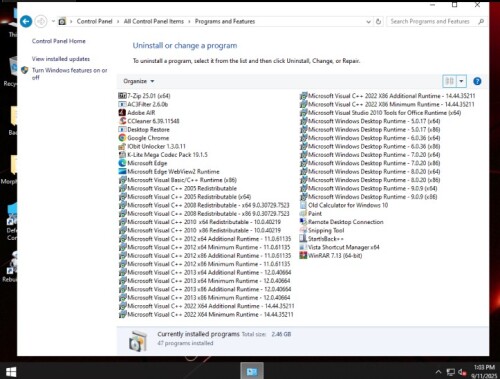Screen dimensions: 500x379
Task: Select Windows Desktop Runtime 7.0.20 (x64)
Action: tap(370, 155)
